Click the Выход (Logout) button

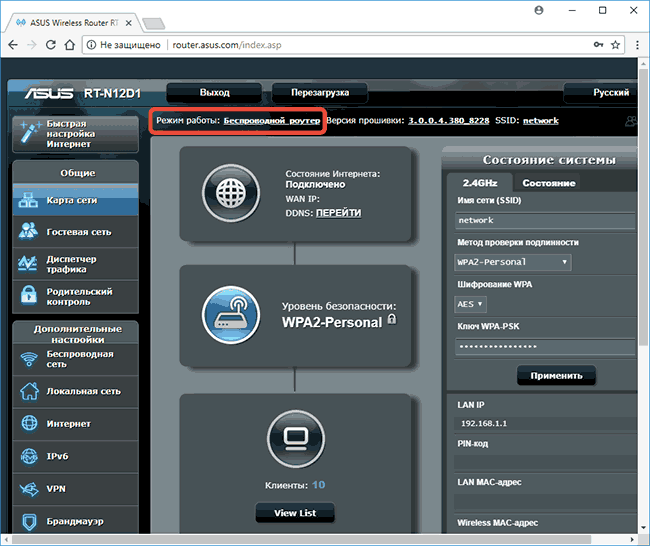point(214,92)
